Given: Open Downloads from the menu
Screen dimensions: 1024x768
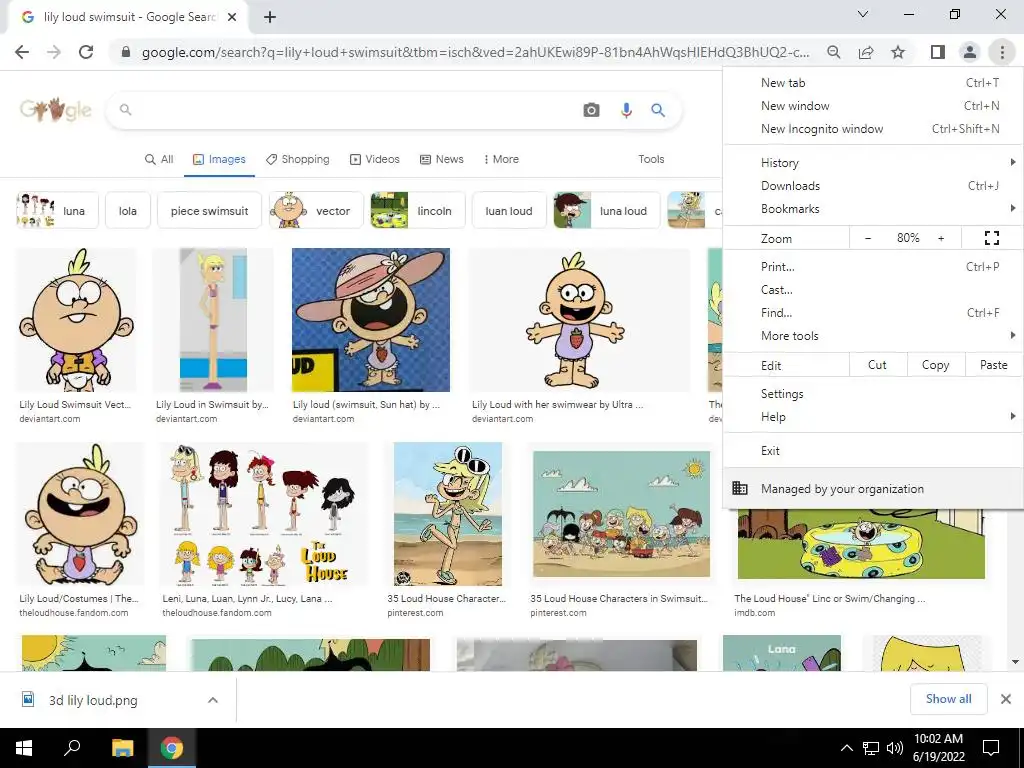Looking at the screenshot, I should [873, 185].
